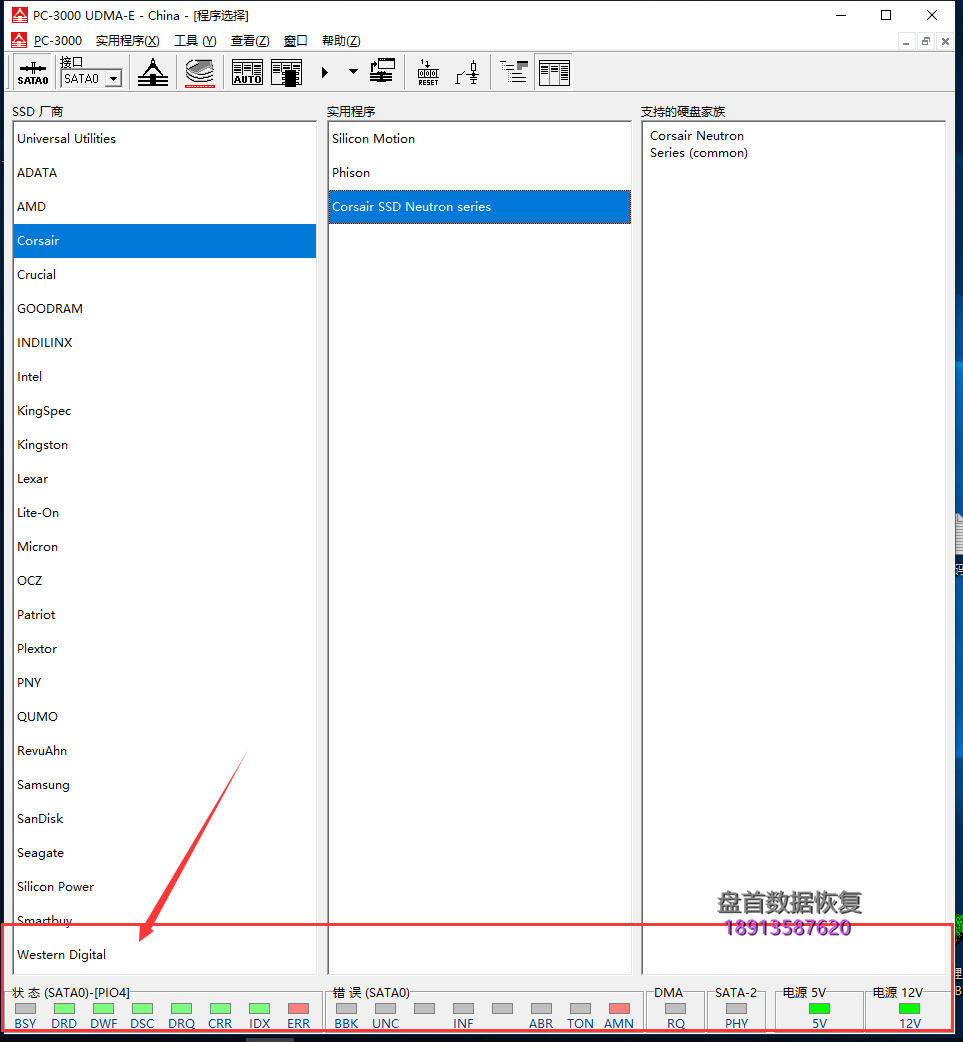Viewport: 963px width, 1042px height.
Task: Open the 实用程序(X) menu
Action: (x=128, y=41)
